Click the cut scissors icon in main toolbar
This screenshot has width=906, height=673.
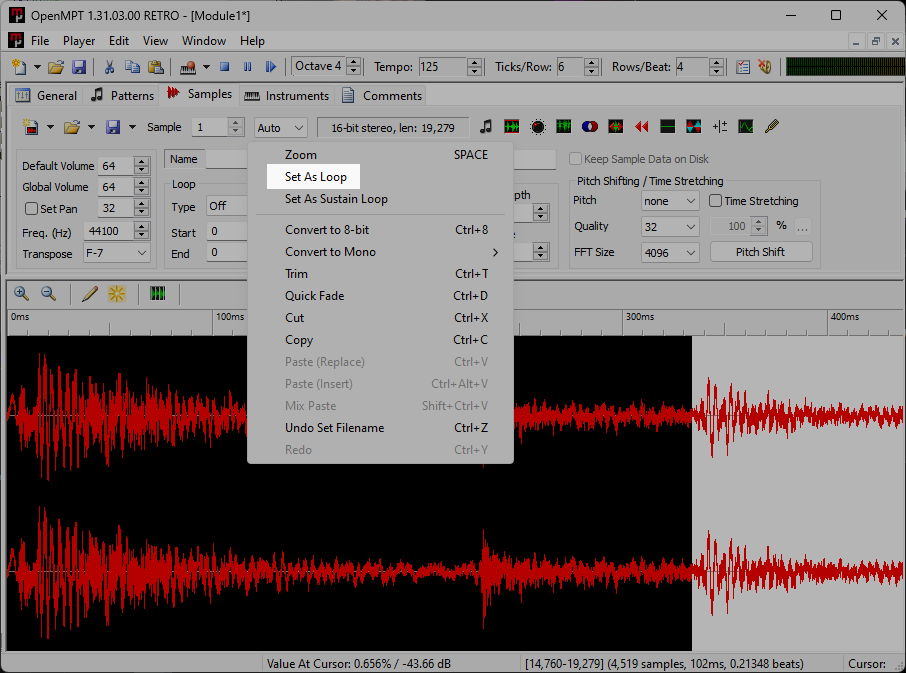[110, 67]
